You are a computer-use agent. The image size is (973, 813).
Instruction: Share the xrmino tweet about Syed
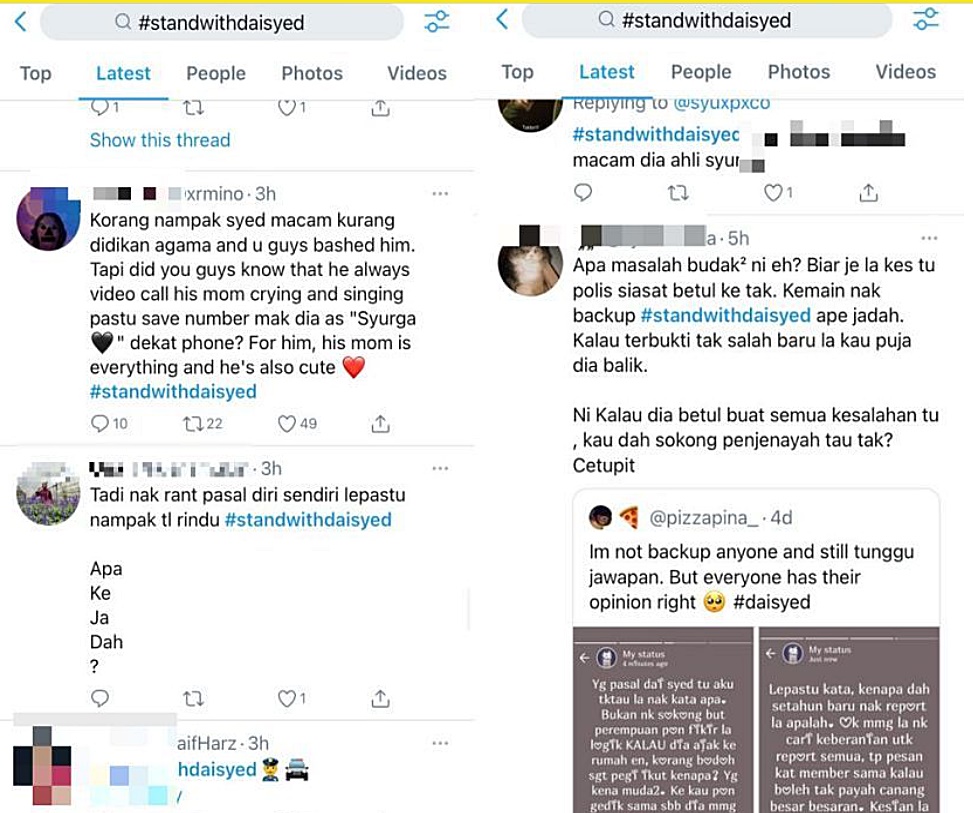[x=380, y=424]
